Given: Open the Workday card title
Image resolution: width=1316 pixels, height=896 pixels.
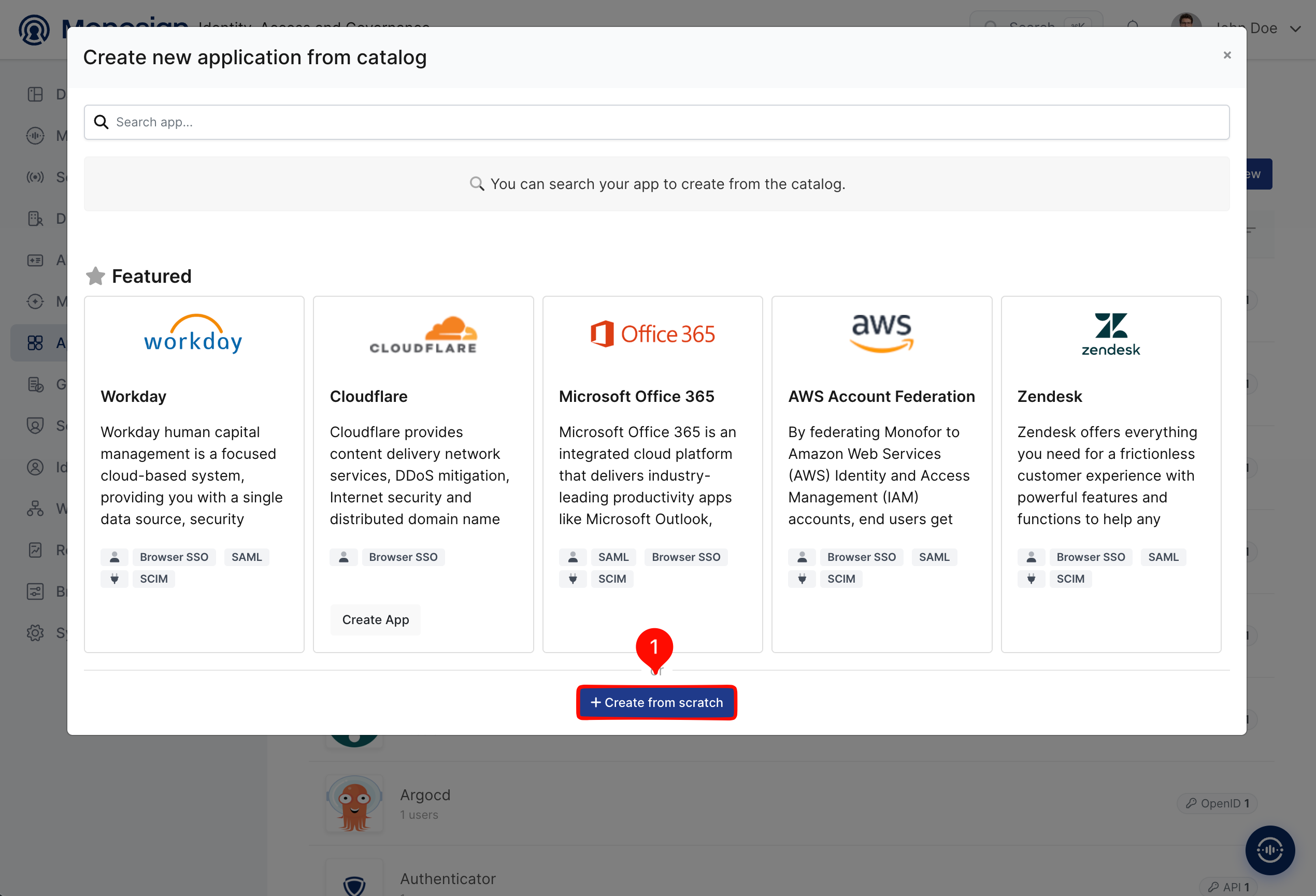Looking at the screenshot, I should [x=134, y=396].
